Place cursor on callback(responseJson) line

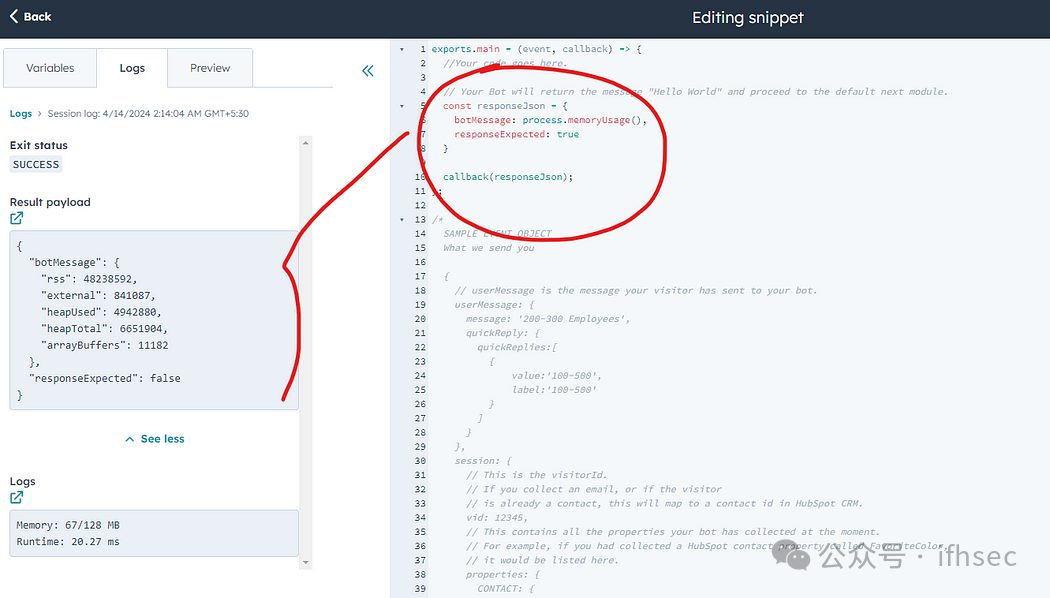(508, 177)
